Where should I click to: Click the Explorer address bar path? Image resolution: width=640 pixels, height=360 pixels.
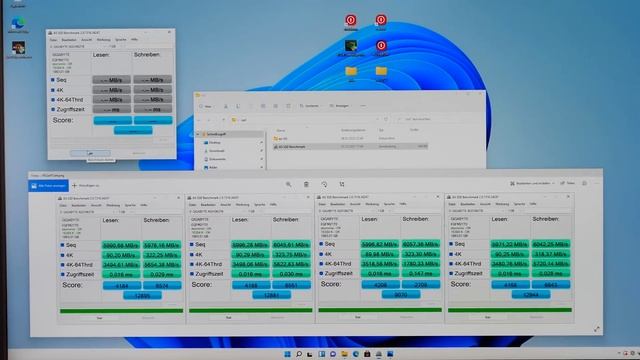pos(304,120)
